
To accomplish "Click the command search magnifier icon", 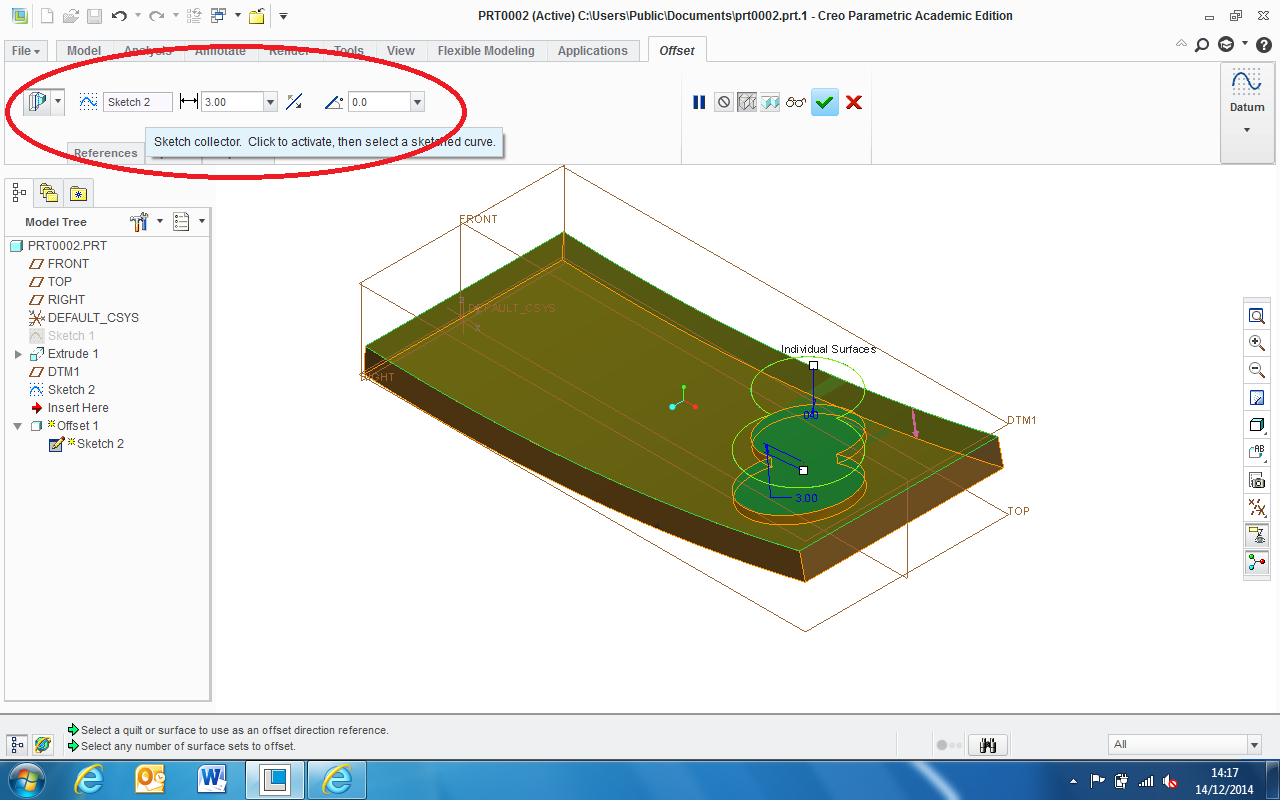I will [x=1202, y=44].
